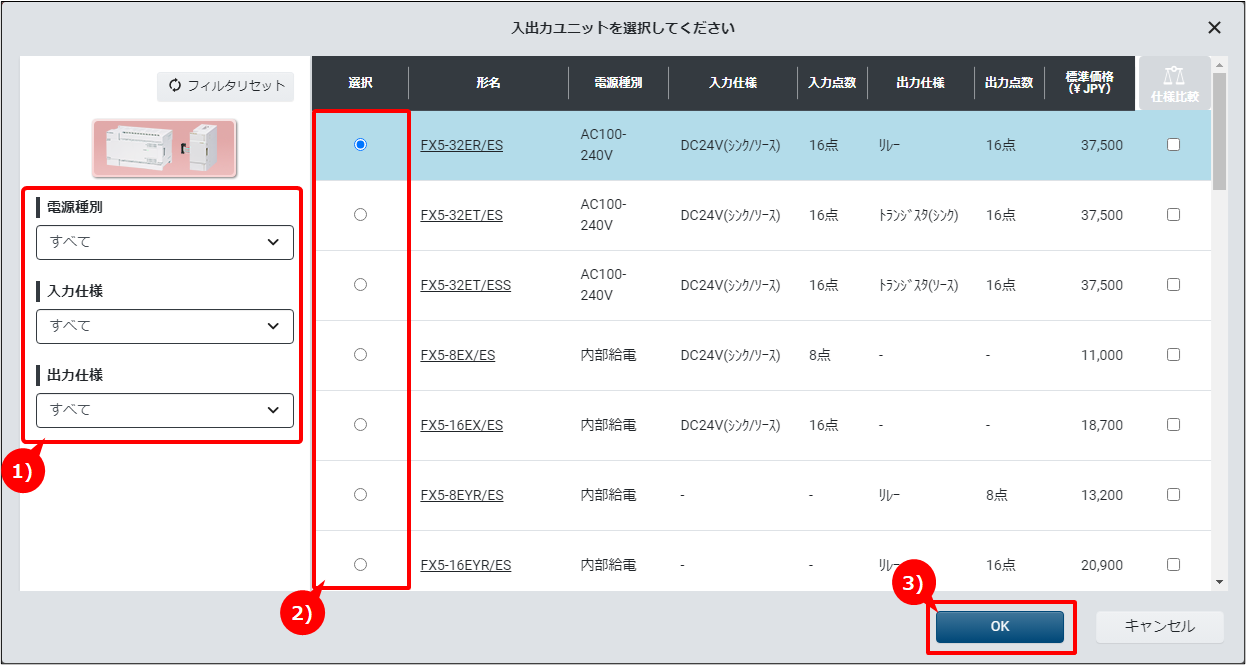
Task: Click the 選択 column header
Action: point(360,83)
